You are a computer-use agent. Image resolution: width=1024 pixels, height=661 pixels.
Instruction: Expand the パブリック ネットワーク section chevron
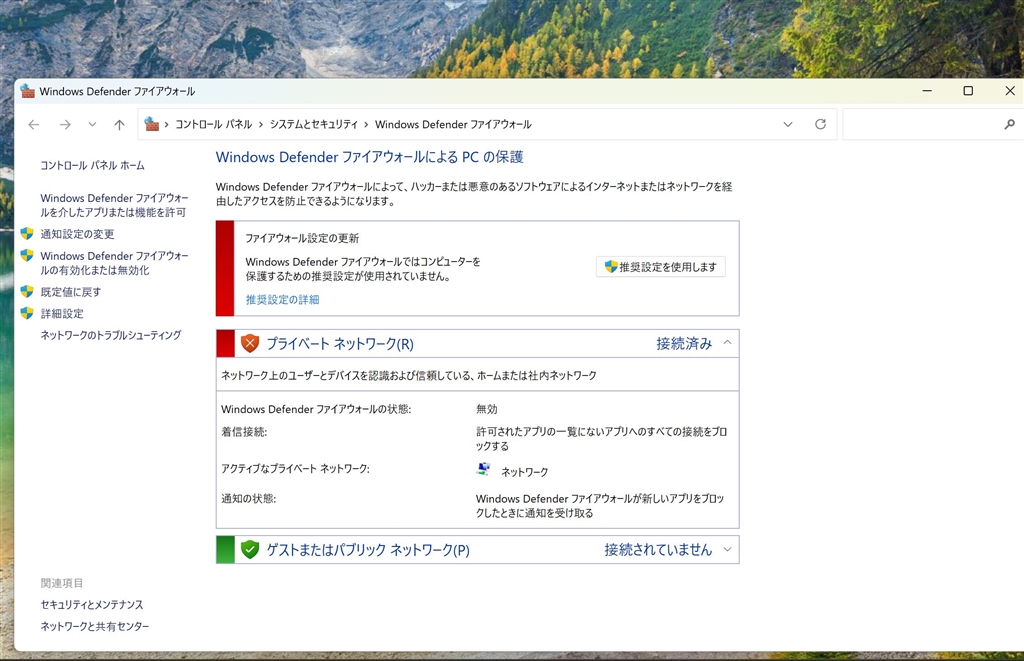point(727,549)
